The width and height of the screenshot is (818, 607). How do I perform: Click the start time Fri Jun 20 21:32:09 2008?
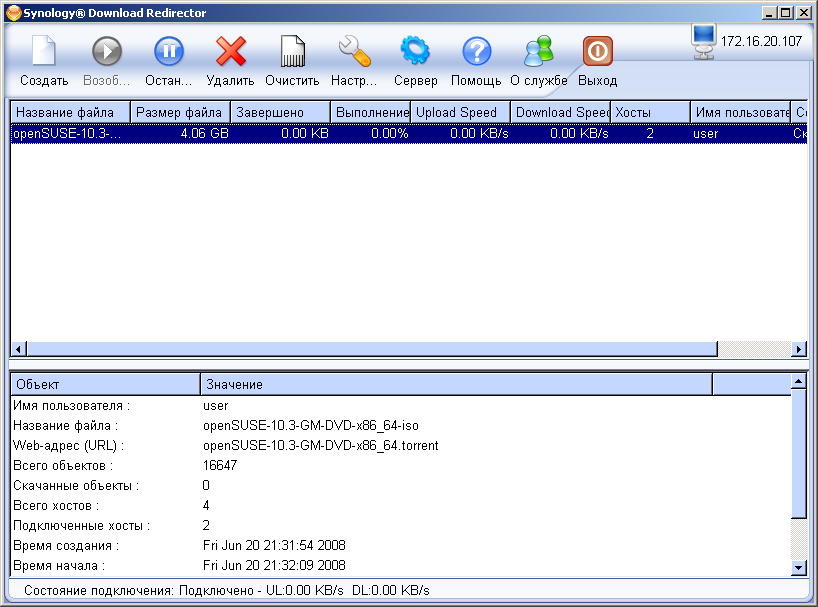274,565
